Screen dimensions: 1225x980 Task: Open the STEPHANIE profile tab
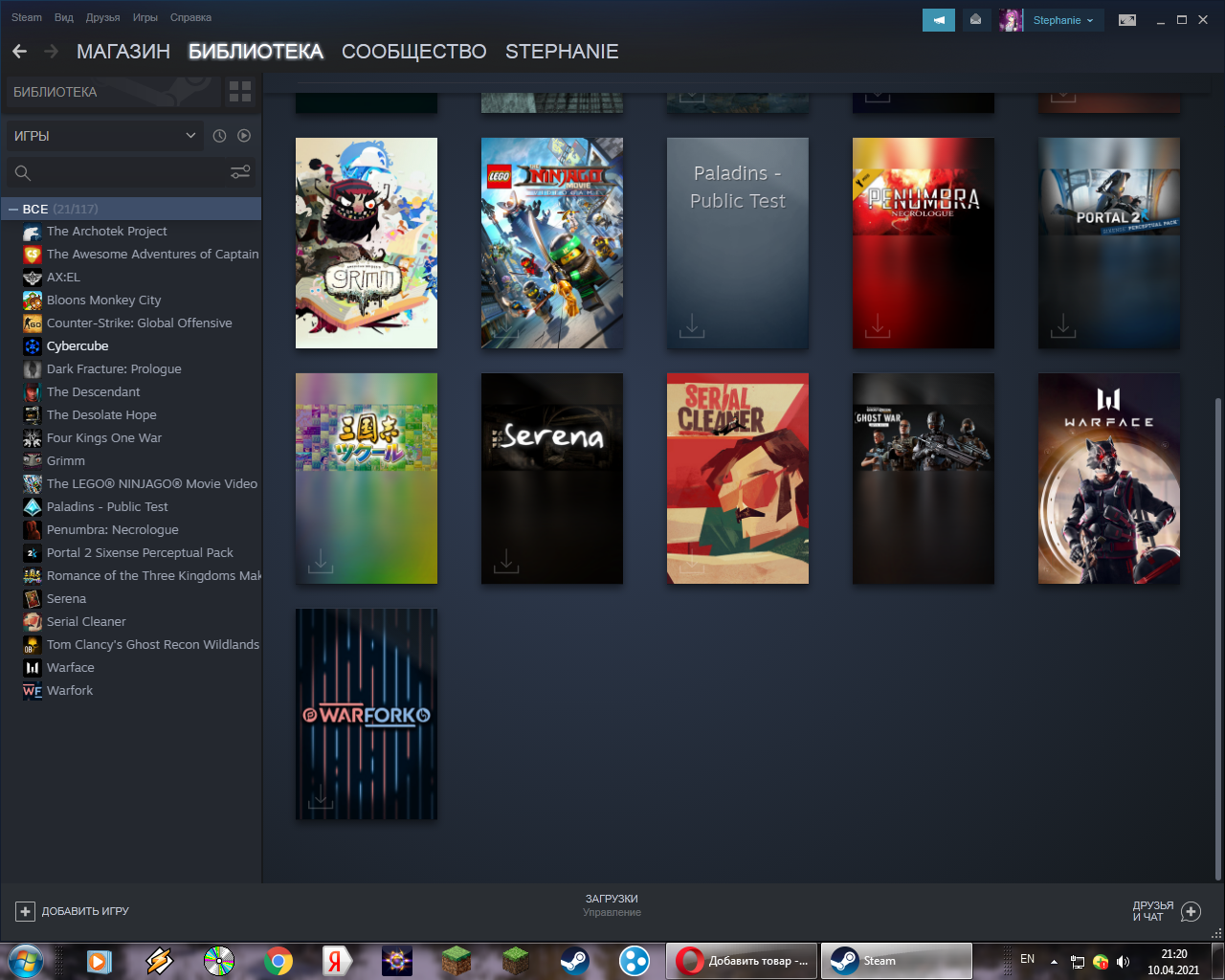(562, 52)
